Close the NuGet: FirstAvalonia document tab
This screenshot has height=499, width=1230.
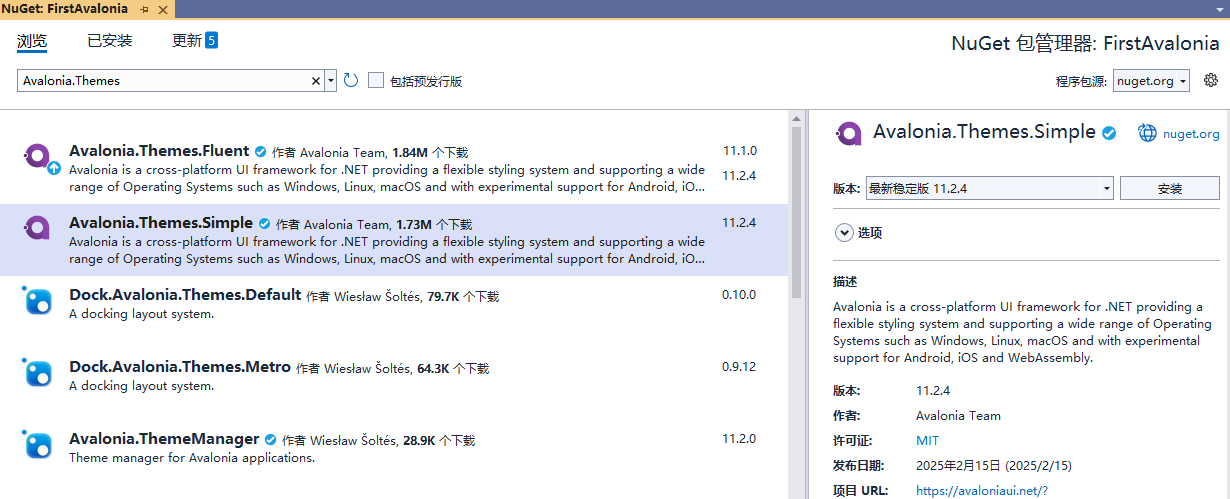pos(164,9)
